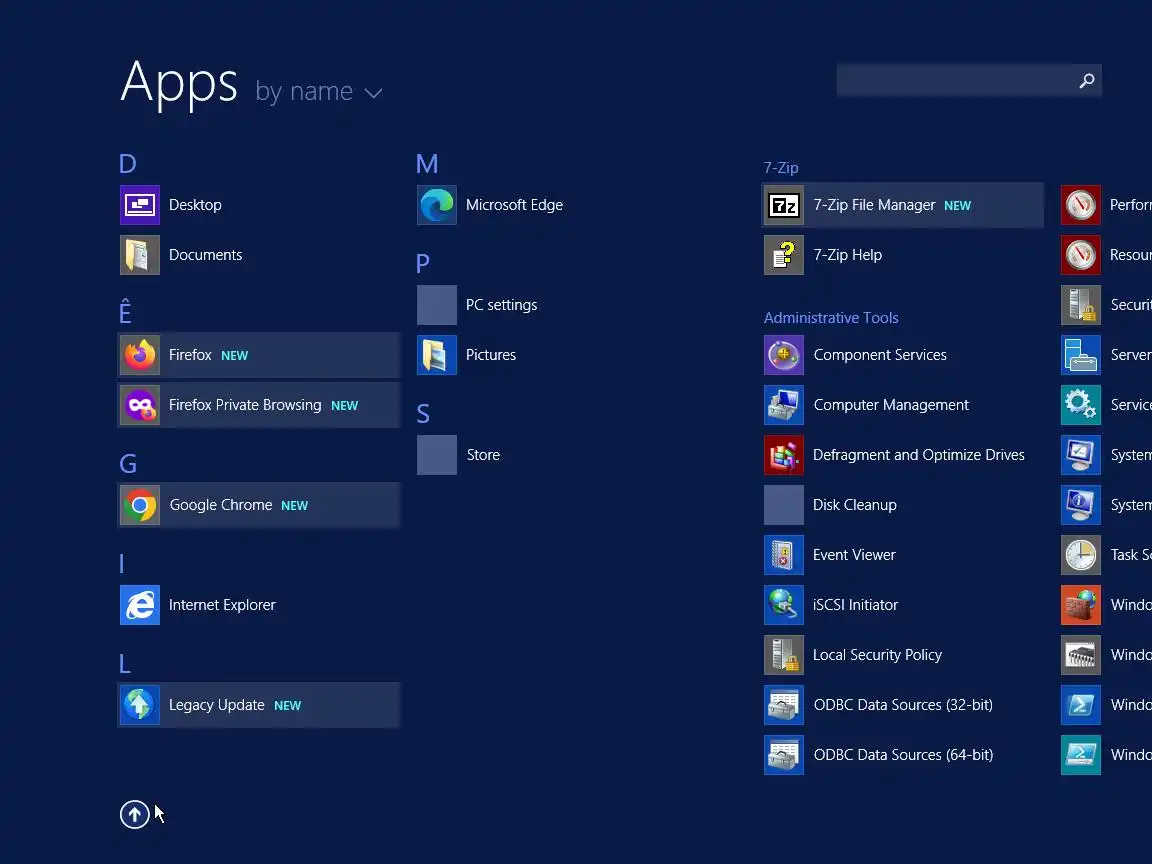Open the Computer Management icon
This screenshot has width=1152, height=864.
pos(784,405)
